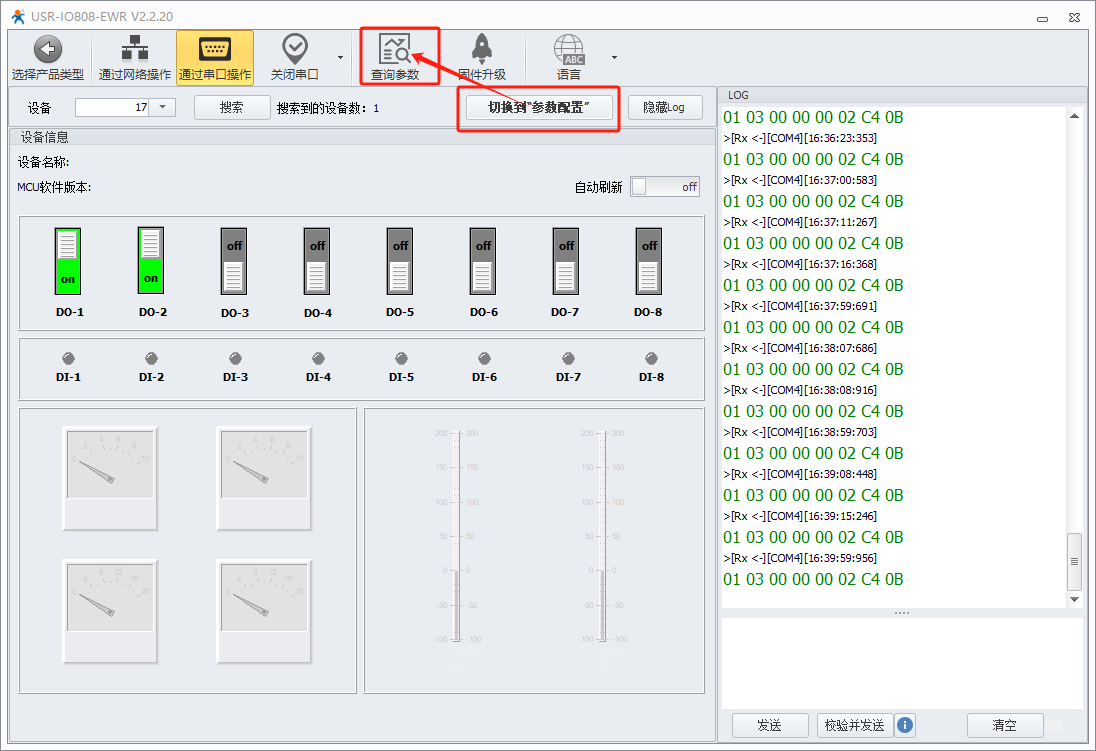Viewport: 1096px width, 751px height.
Task: Open dropdown arrow next to 关闭串口
Action: click(x=340, y=57)
